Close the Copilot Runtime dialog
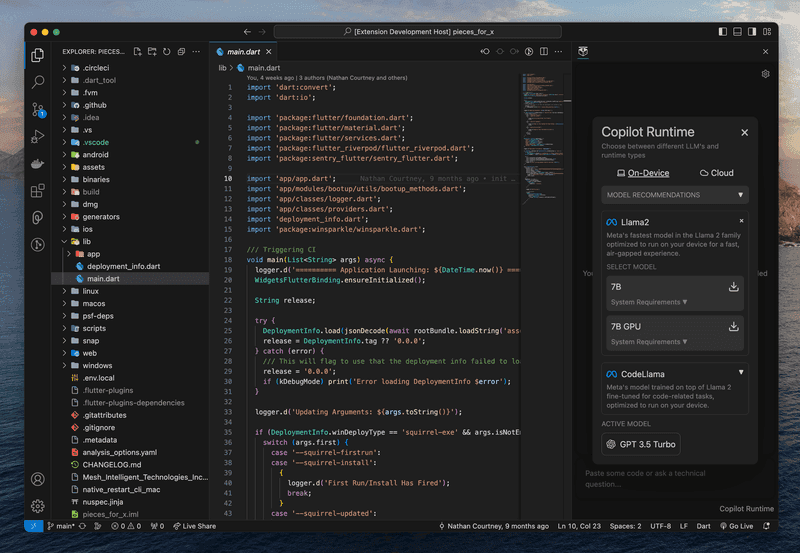This screenshot has height=553, width=800. point(744,133)
